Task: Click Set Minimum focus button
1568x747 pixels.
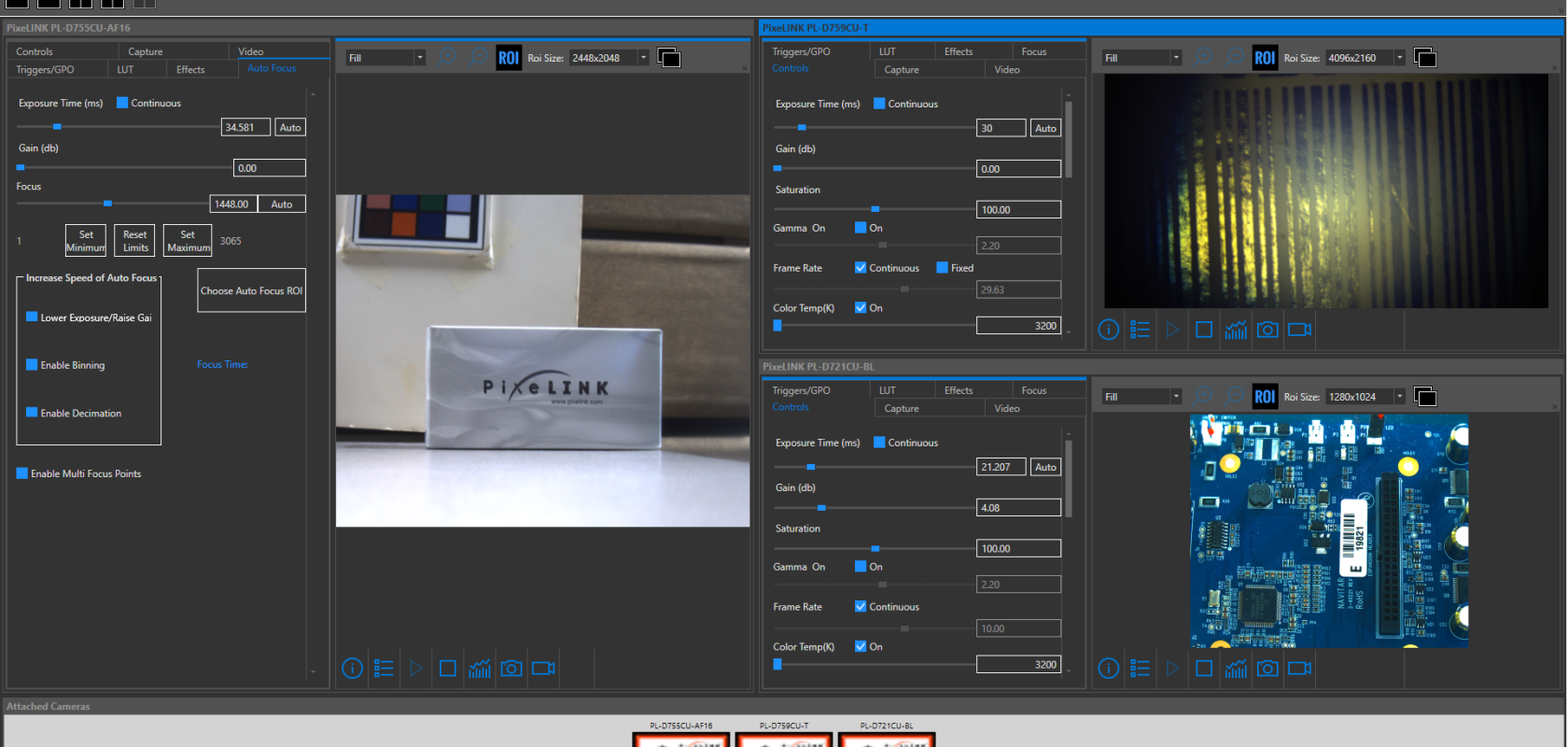Action: point(86,241)
